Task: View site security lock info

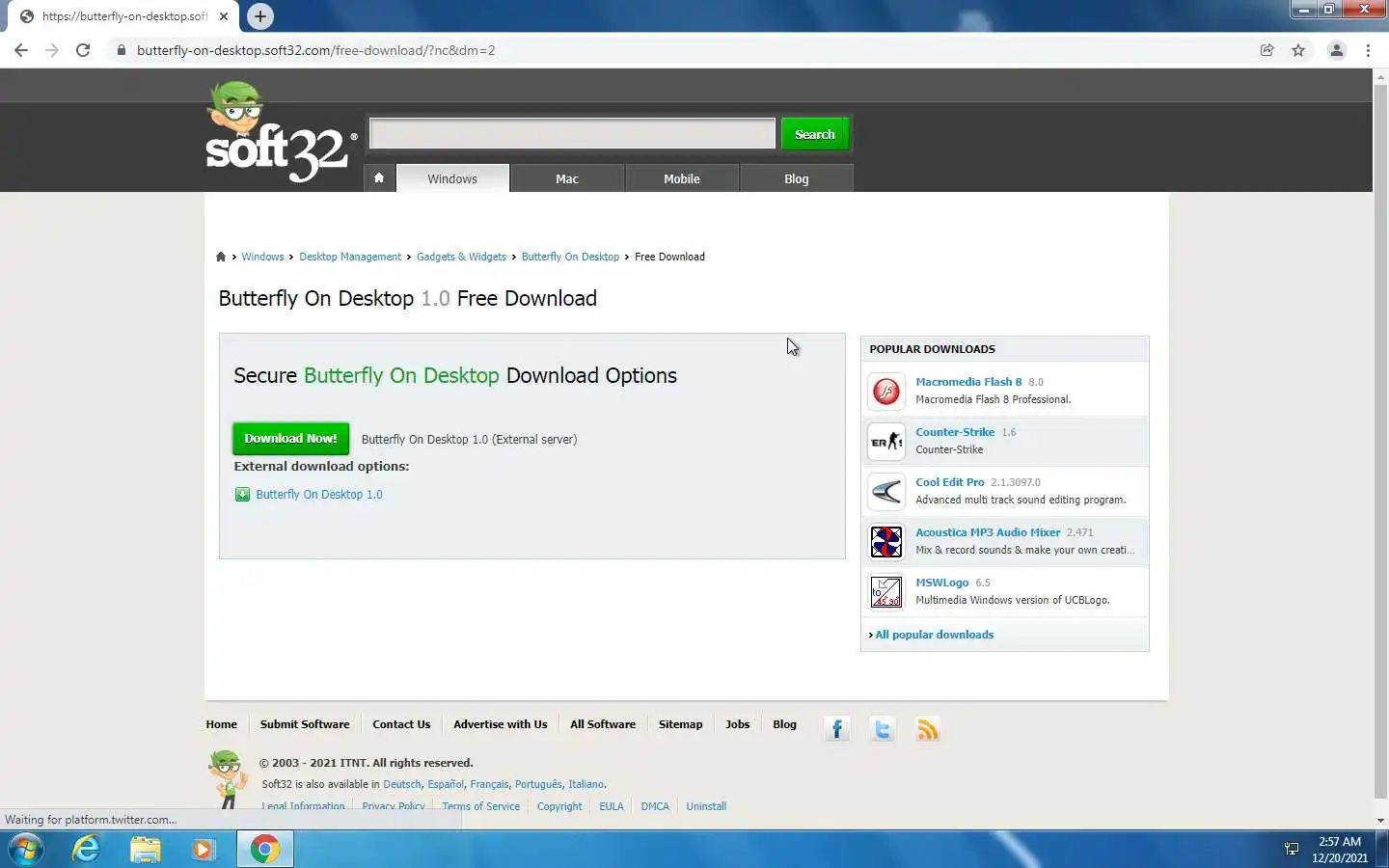Action: [x=121, y=50]
